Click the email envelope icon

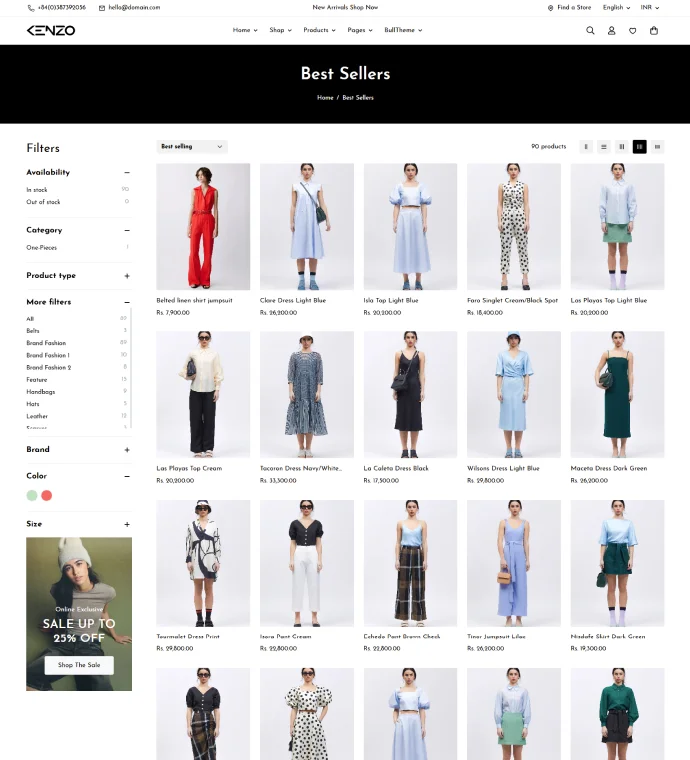[x=102, y=8]
